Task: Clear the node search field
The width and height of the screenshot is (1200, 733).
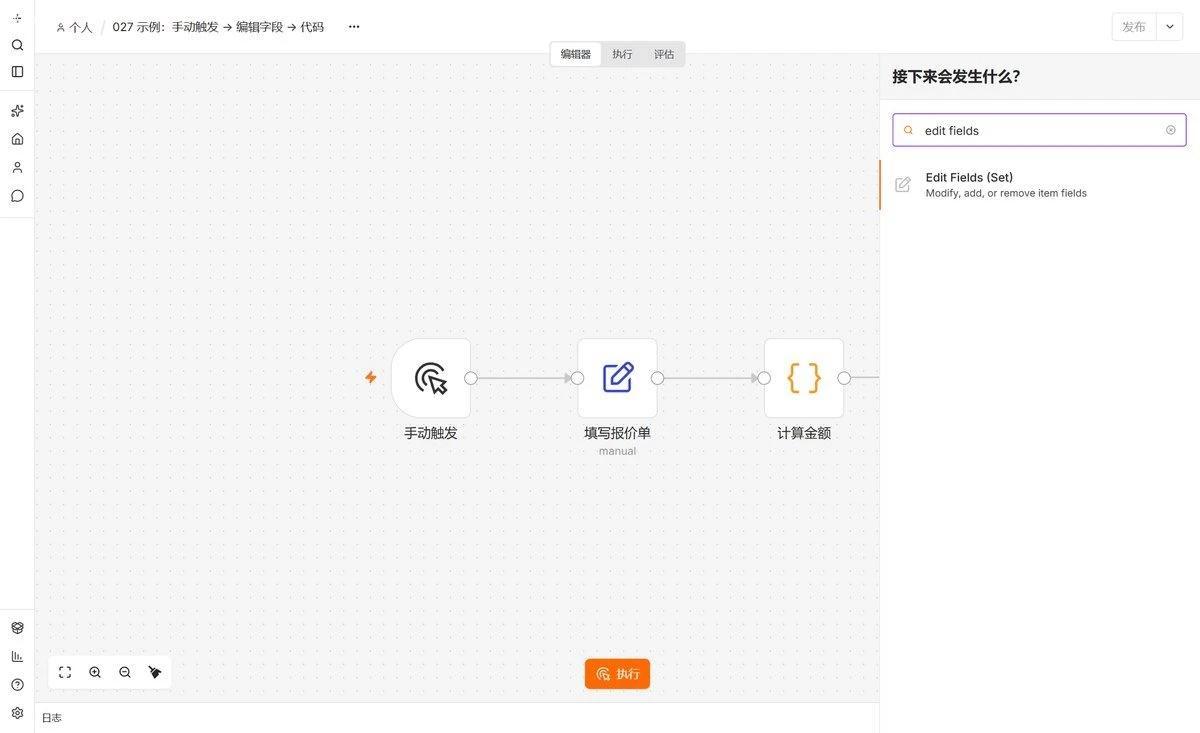Action: pyautogui.click(x=1171, y=130)
